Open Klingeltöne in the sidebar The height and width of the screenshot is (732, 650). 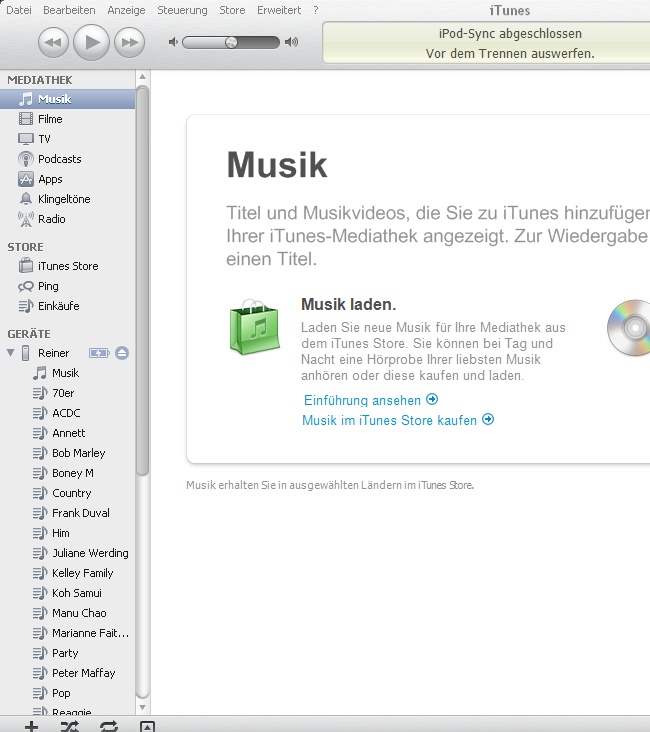(x=68, y=199)
